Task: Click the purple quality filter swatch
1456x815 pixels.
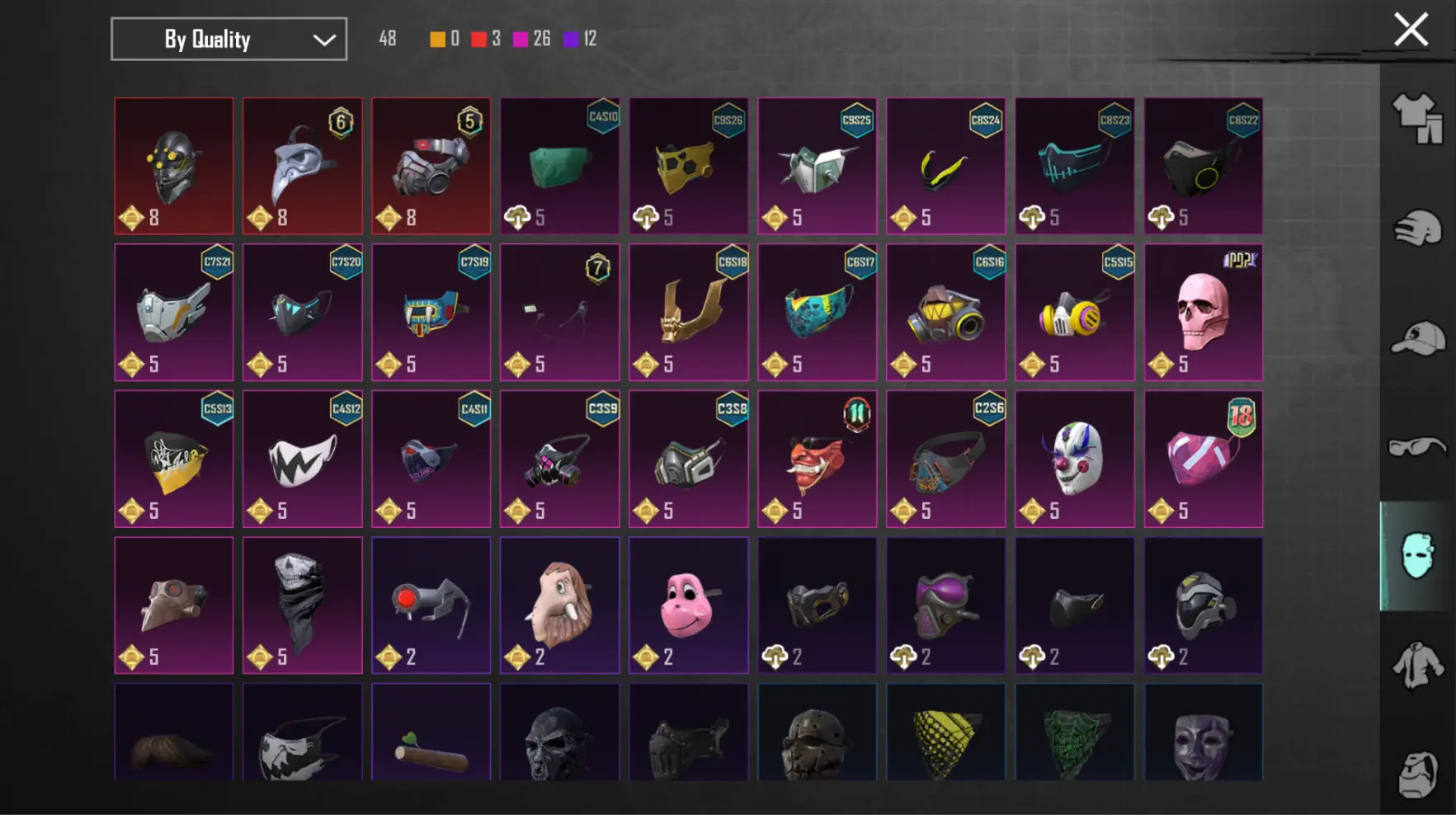Action: tap(571, 39)
